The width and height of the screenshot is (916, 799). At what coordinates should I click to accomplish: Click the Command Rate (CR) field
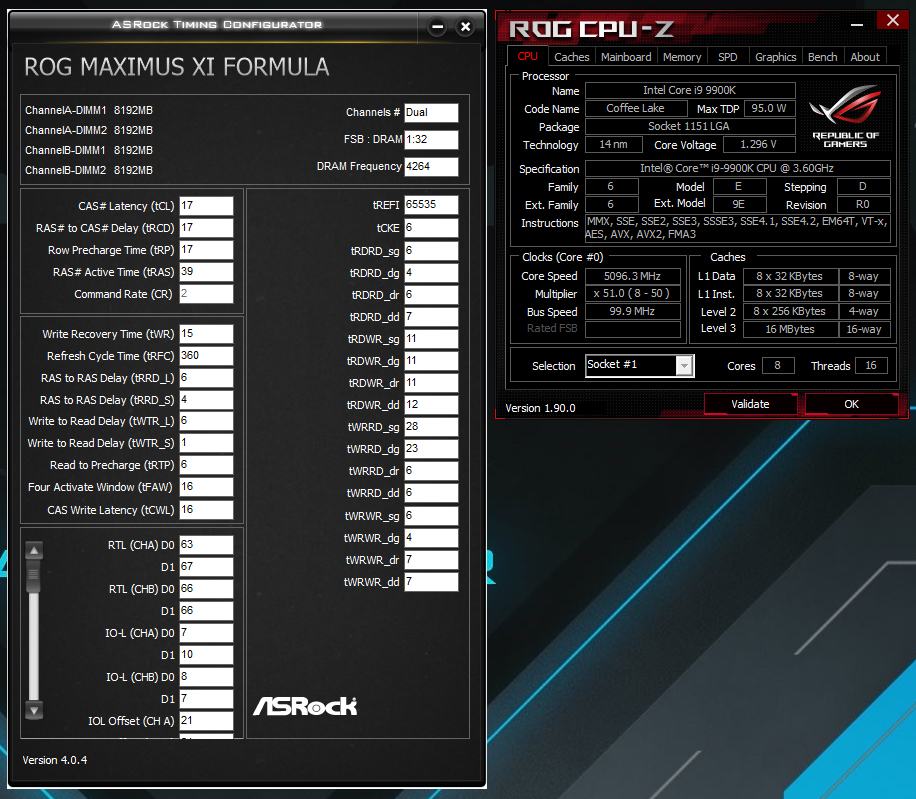206,294
